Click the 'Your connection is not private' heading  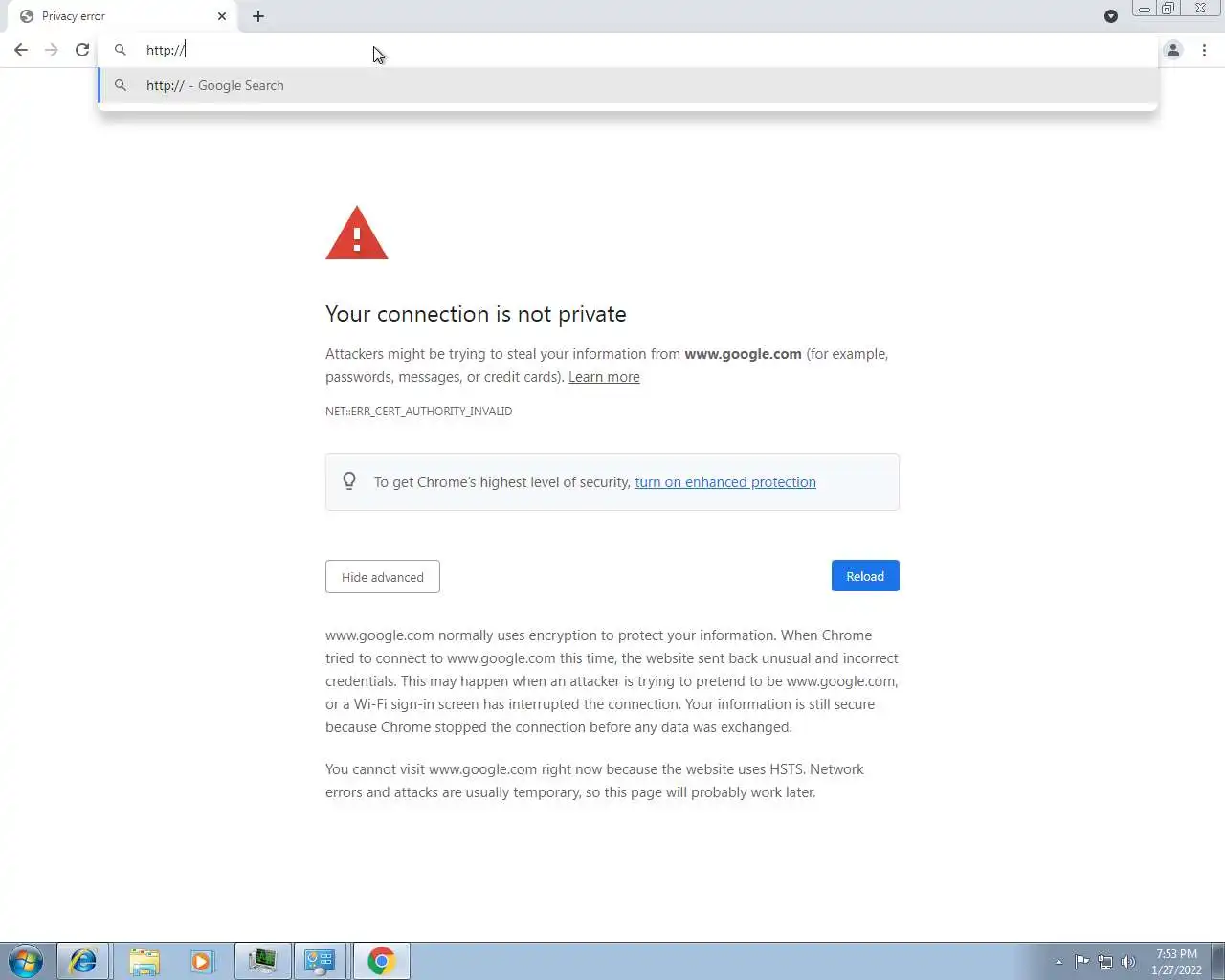pyautogui.click(x=476, y=314)
